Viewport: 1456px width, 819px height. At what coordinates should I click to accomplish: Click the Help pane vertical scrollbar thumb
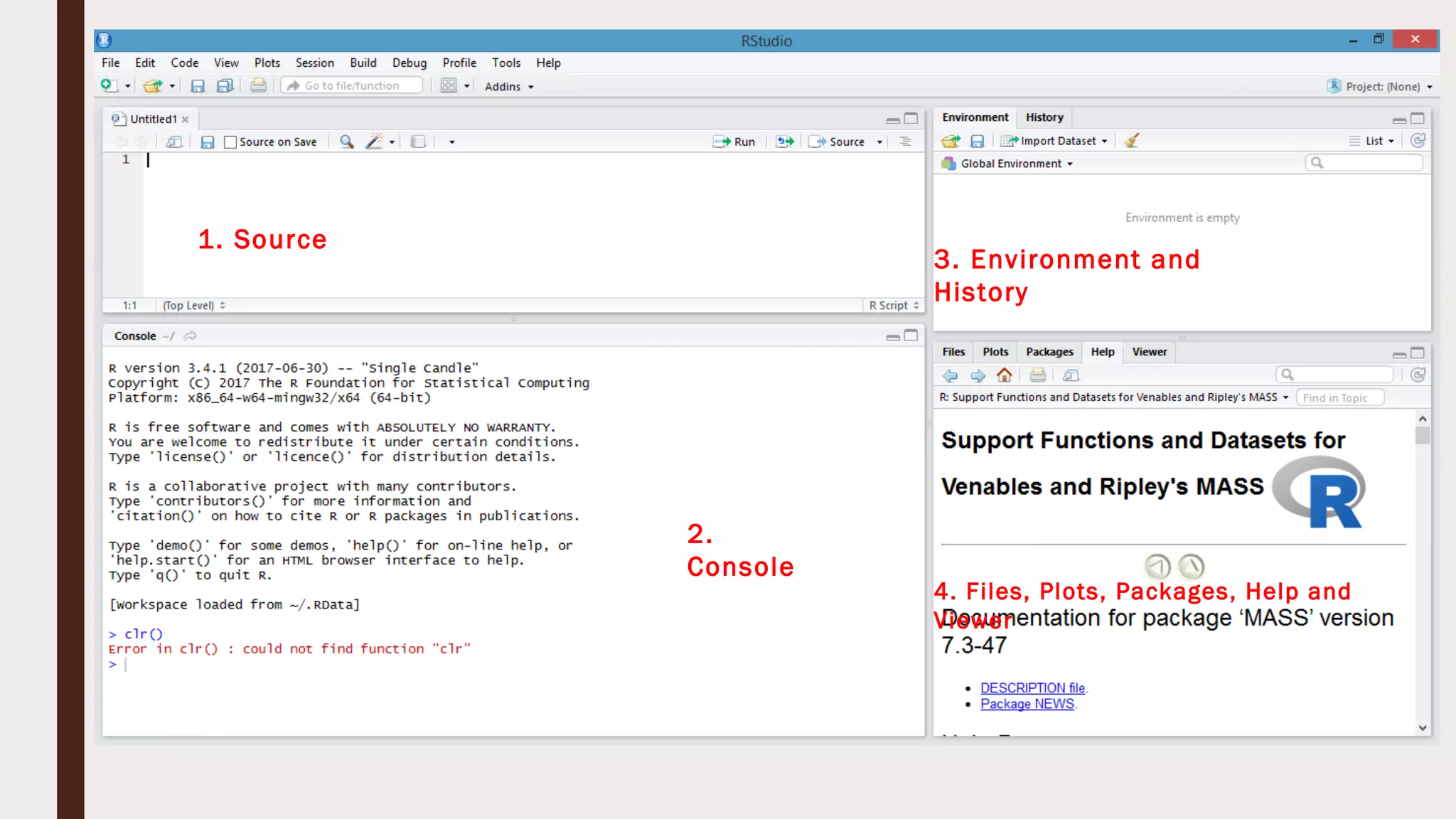coord(1422,434)
